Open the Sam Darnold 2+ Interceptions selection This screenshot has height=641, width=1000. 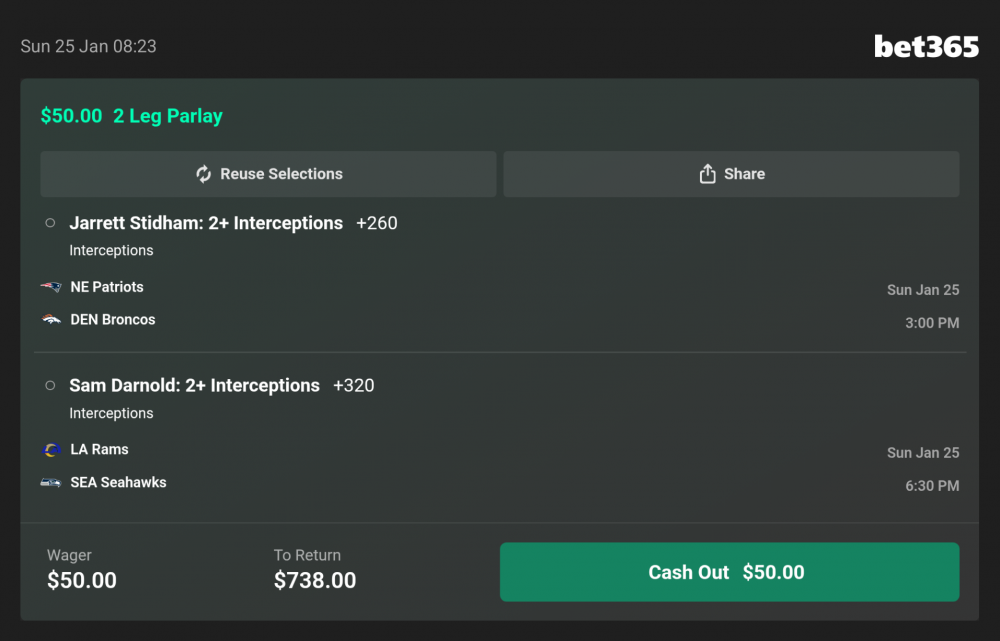pos(194,385)
